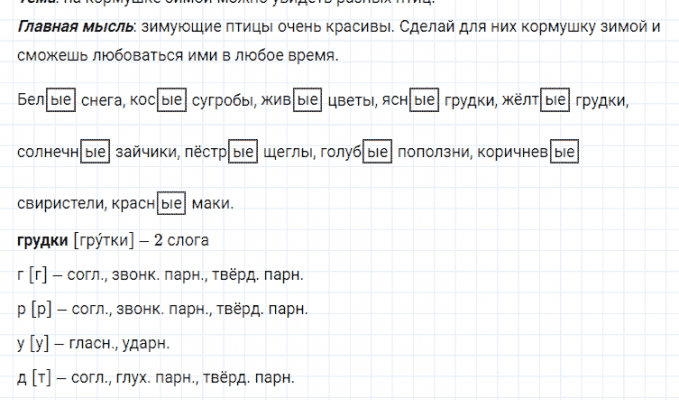Select the boxed ending in "ясные"
The image size is (679, 400).
coord(425,100)
